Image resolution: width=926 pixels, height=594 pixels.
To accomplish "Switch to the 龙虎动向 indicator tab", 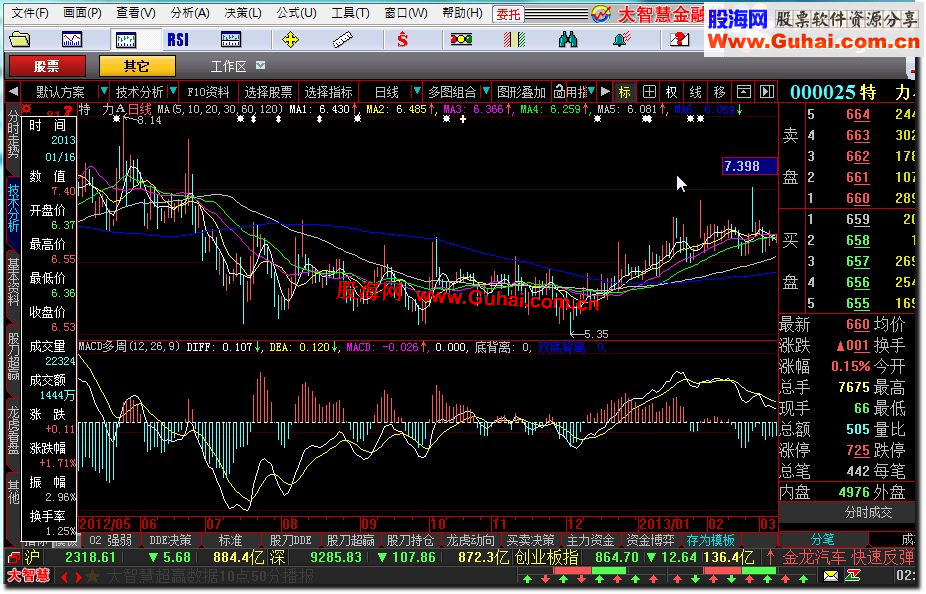I will [x=470, y=540].
